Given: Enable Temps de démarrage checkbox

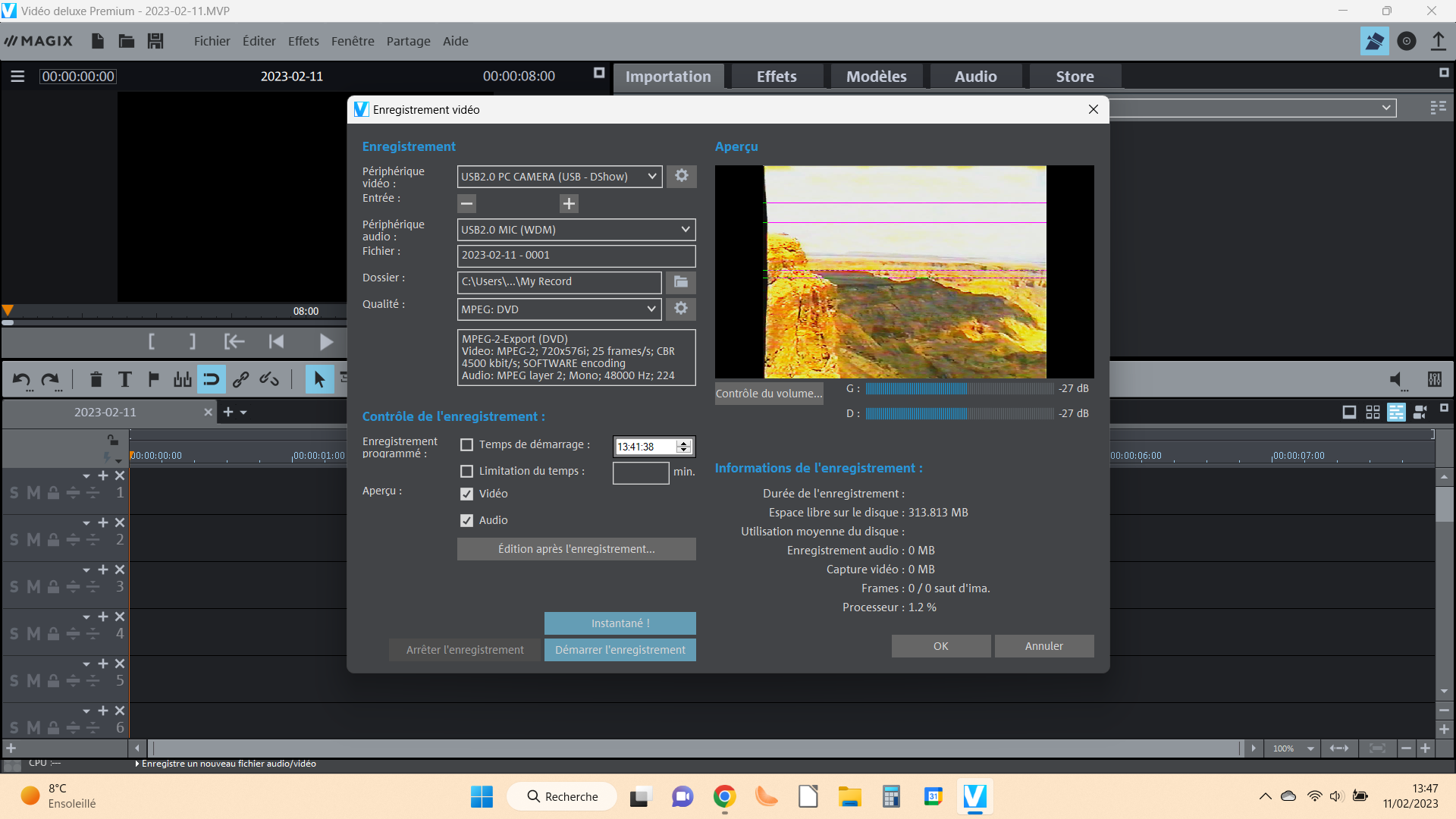Looking at the screenshot, I should [x=466, y=445].
